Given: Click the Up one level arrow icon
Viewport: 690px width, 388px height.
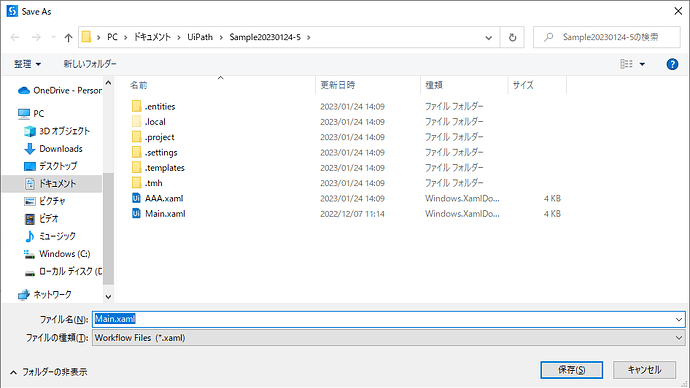Looking at the screenshot, I should (x=68, y=38).
